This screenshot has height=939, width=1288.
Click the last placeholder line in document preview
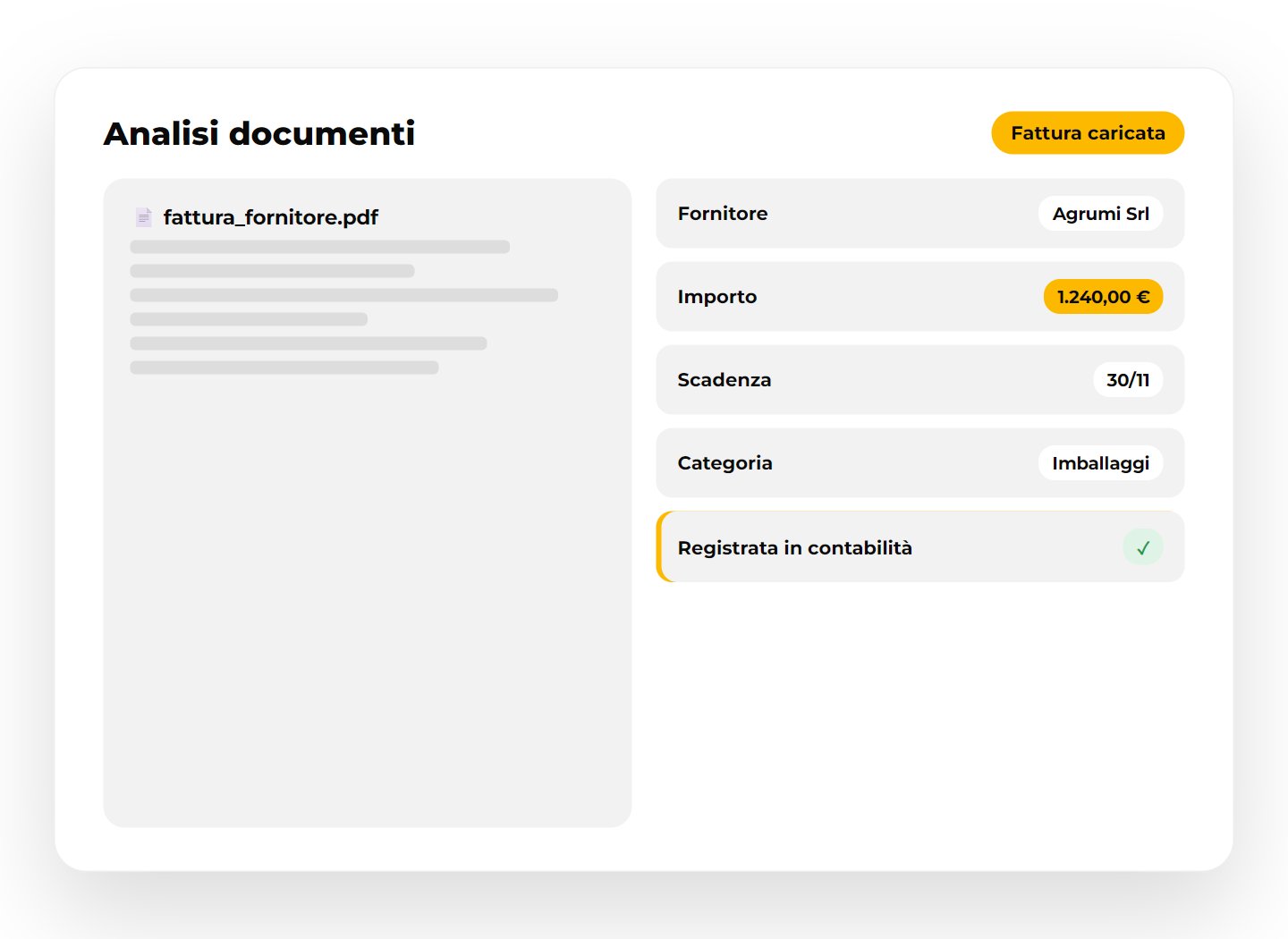coord(284,368)
